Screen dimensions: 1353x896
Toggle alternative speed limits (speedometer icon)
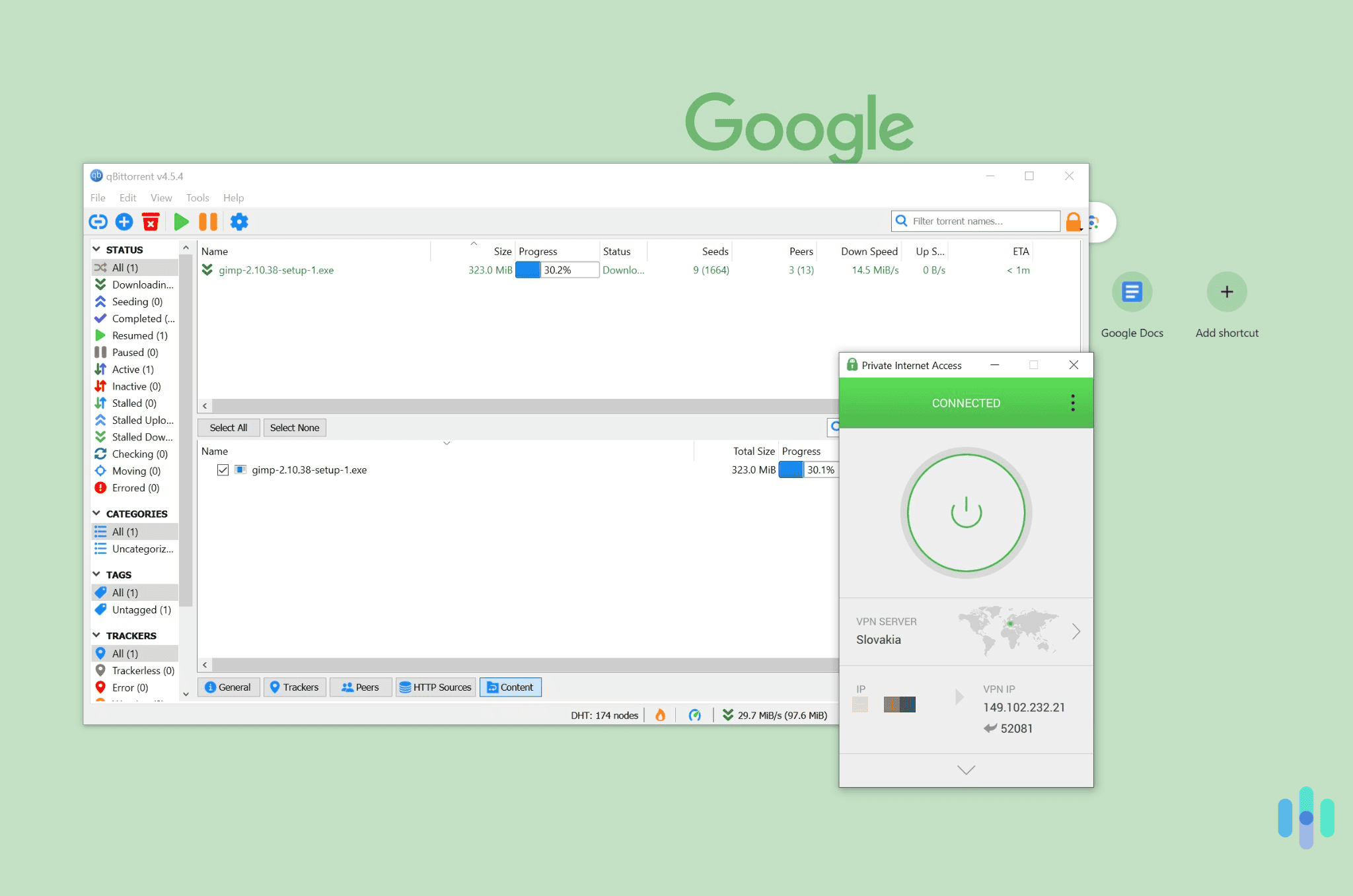click(x=696, y=714)
